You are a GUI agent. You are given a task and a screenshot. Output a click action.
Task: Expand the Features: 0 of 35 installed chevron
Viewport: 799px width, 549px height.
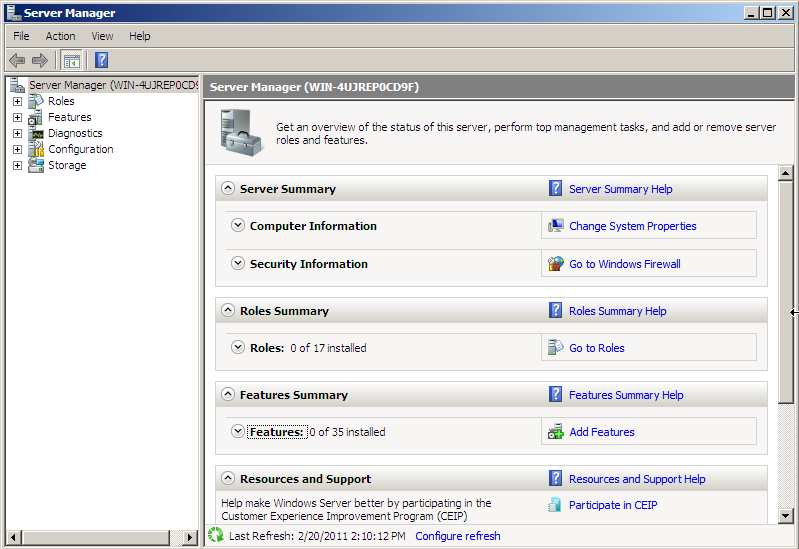(237, 431)
